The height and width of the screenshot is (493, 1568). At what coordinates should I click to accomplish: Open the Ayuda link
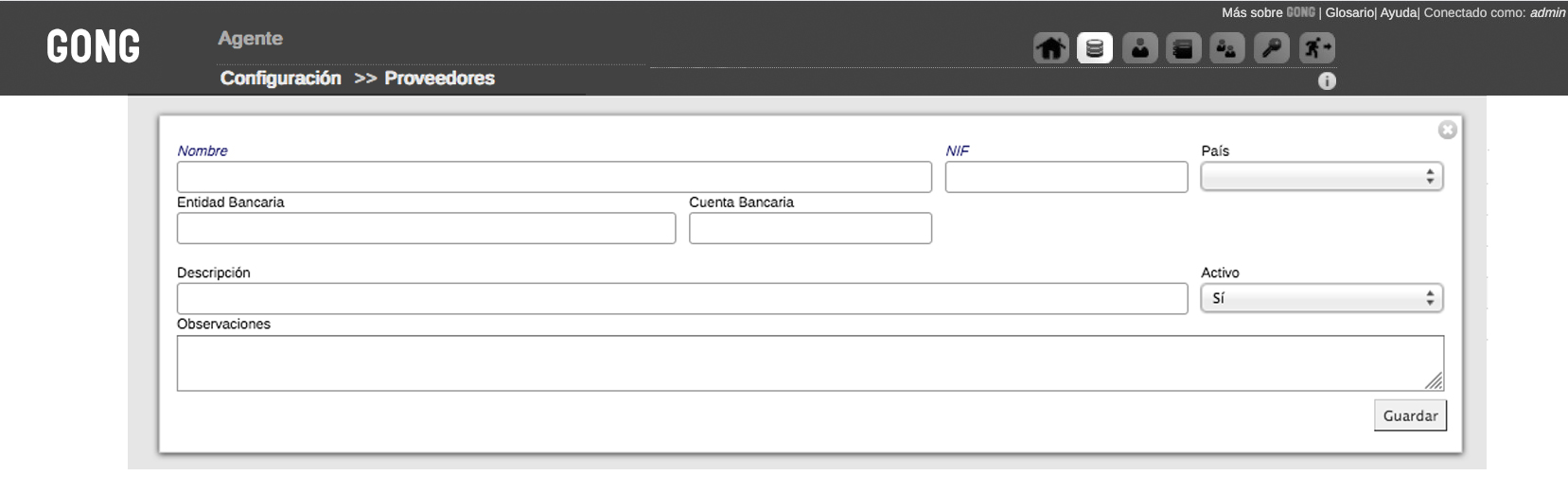point(1399,12)
